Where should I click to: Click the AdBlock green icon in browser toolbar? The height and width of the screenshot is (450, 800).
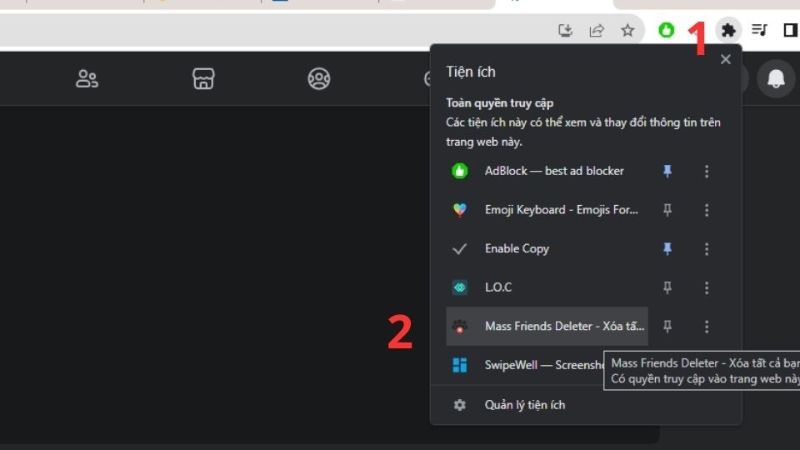[x=666, y=30]
